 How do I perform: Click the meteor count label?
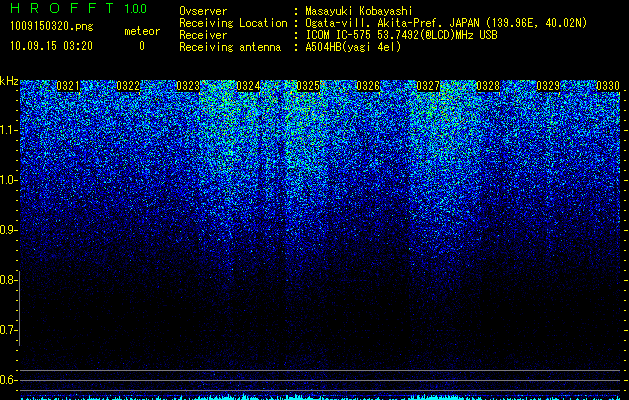point(142,31)
